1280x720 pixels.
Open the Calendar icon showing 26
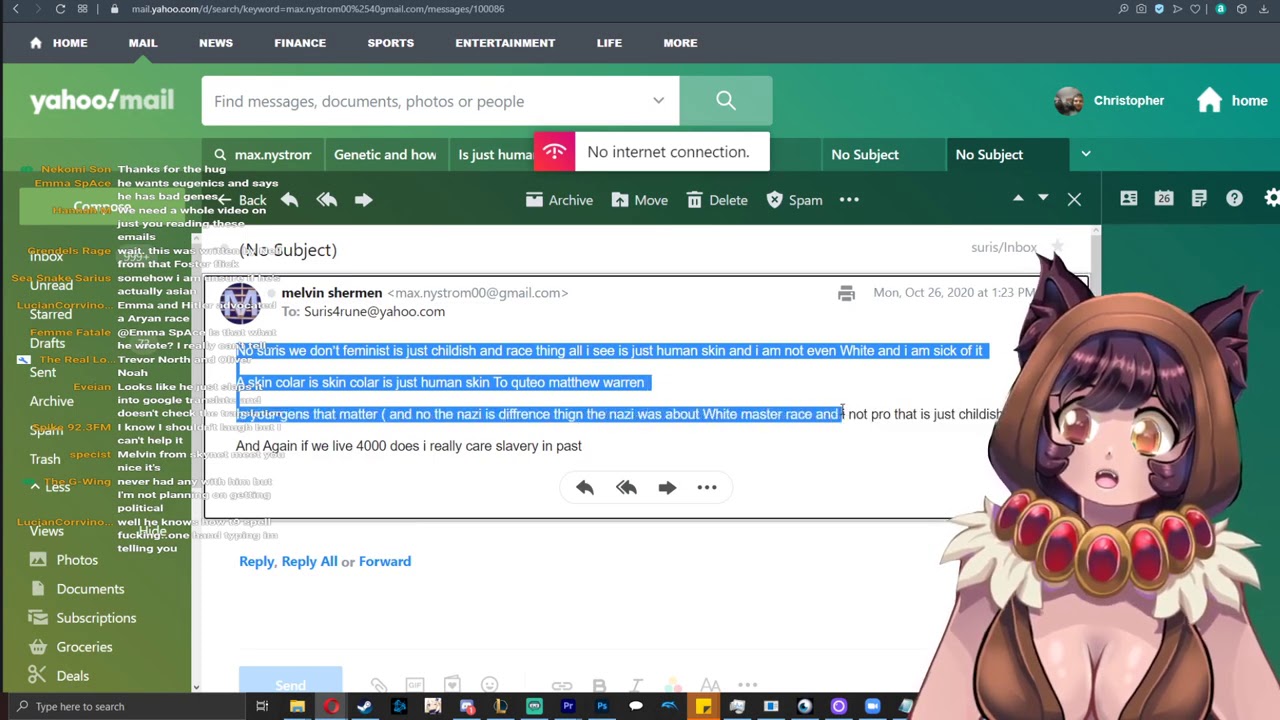coord(1163,199)
